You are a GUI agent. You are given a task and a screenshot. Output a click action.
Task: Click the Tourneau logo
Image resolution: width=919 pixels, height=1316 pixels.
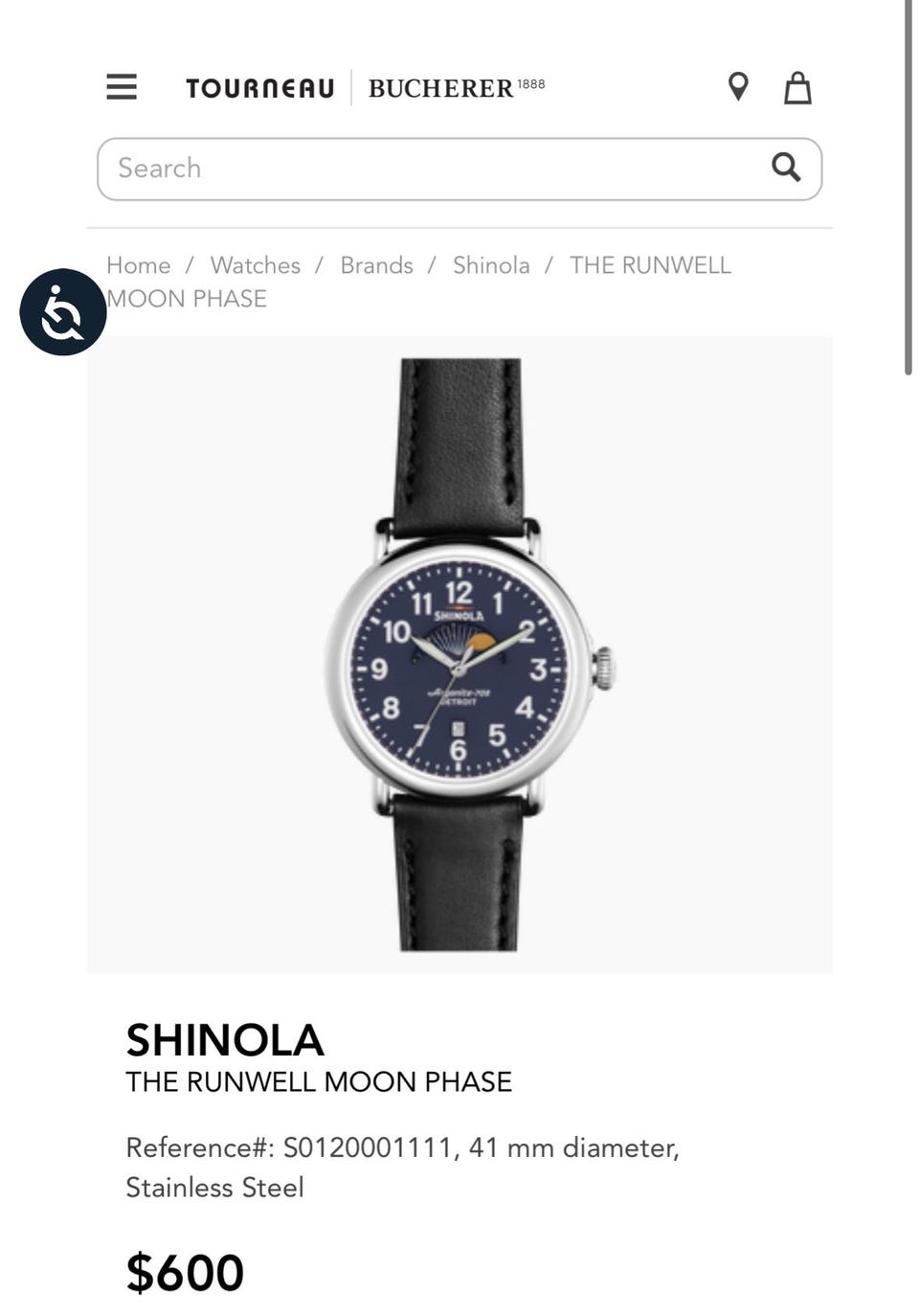pyautogui.click(x=259, y=88)
